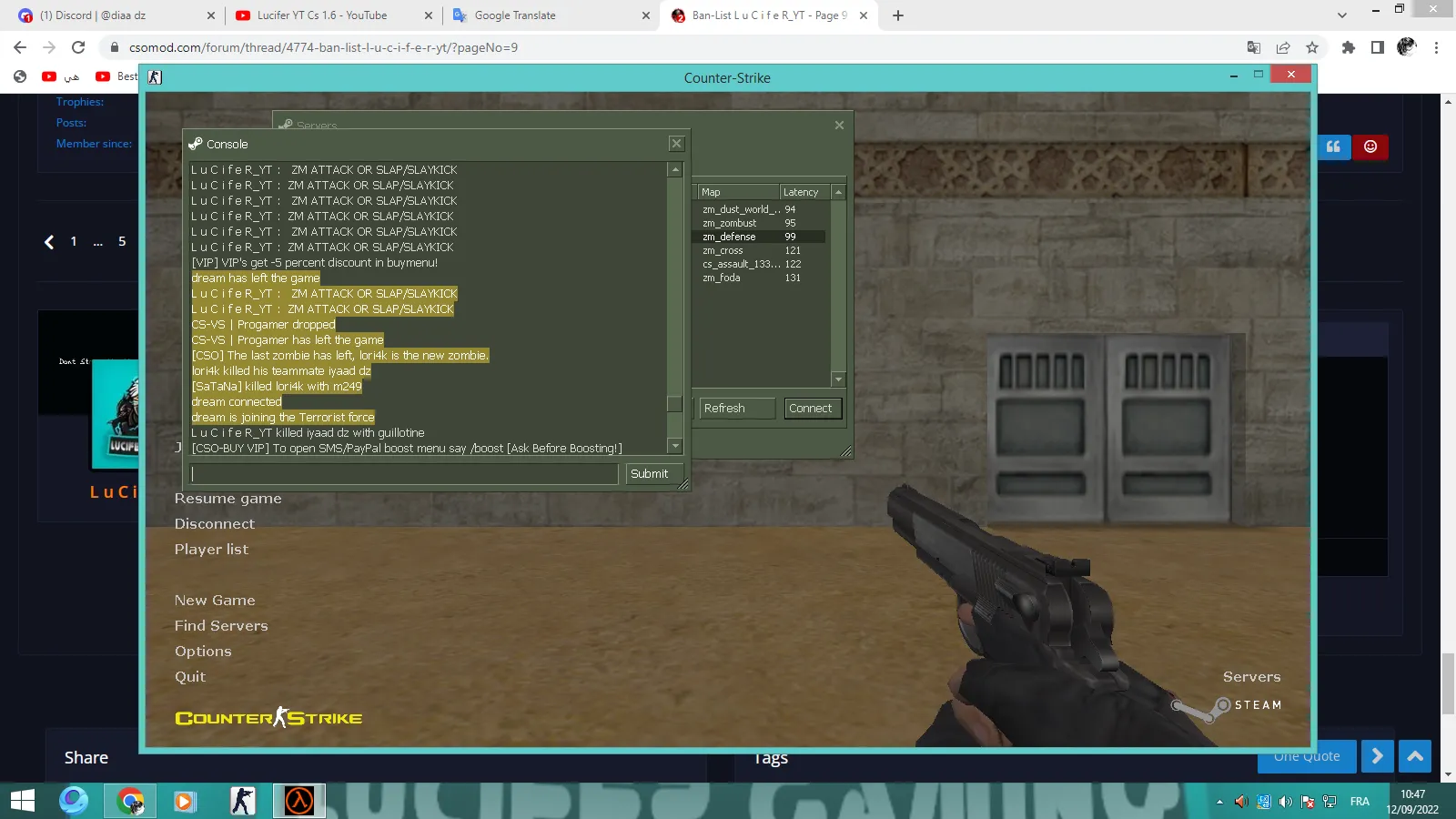Viewport: 1456px width, 819px height.
Task: Go back in the browser
Action: click(20, 47)
